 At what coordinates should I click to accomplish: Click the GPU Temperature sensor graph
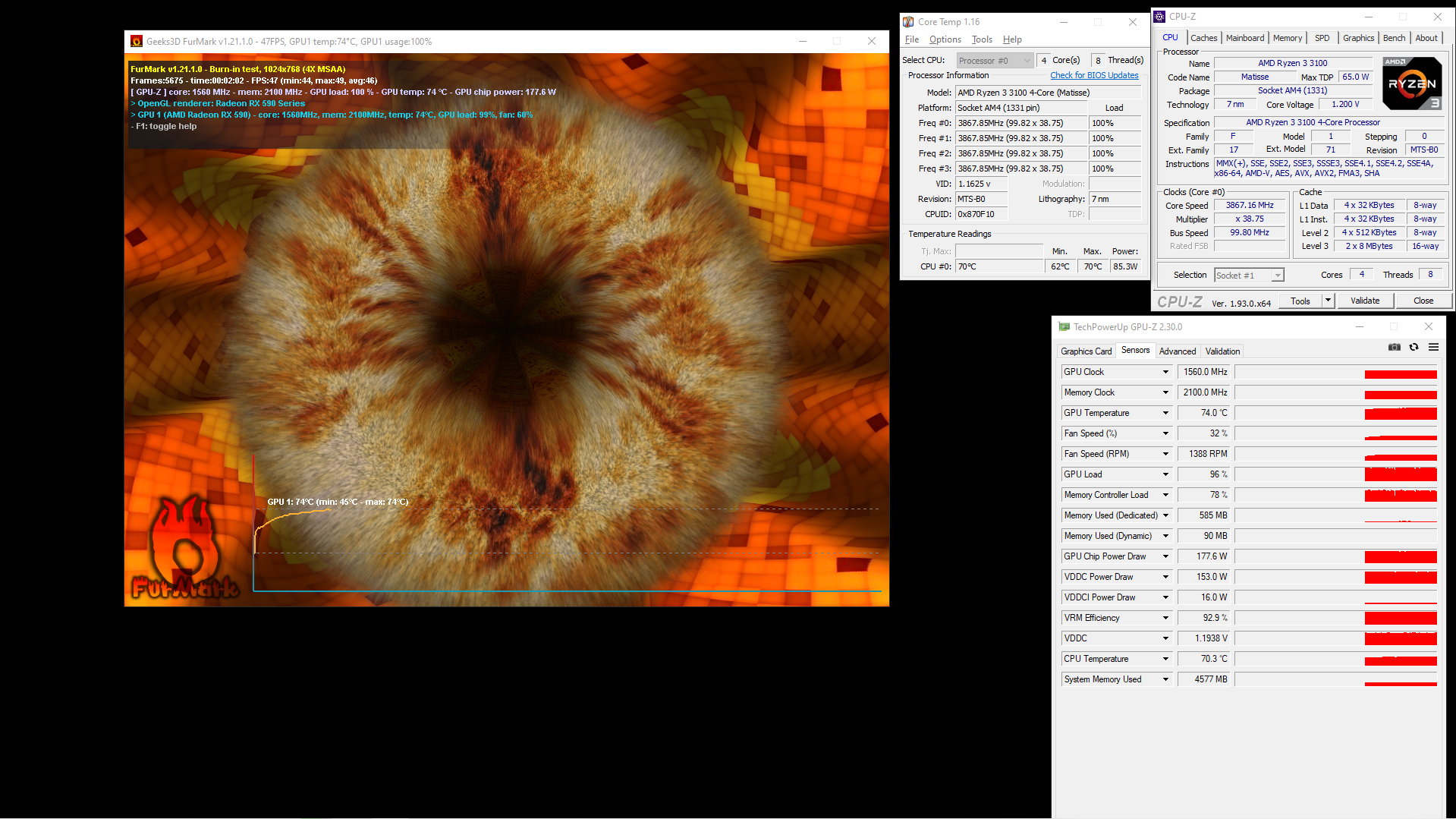1335,413
